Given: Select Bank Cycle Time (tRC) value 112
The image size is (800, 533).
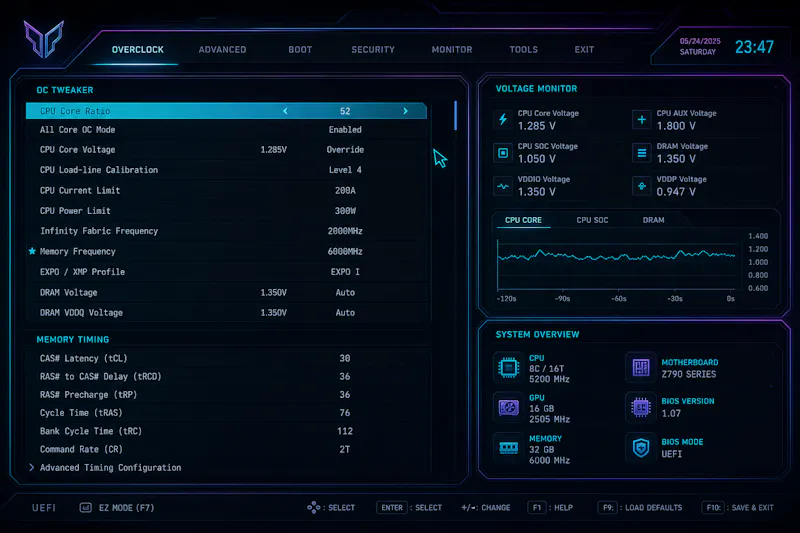Looking at the screenshot, I should click(x=345, y=431).
